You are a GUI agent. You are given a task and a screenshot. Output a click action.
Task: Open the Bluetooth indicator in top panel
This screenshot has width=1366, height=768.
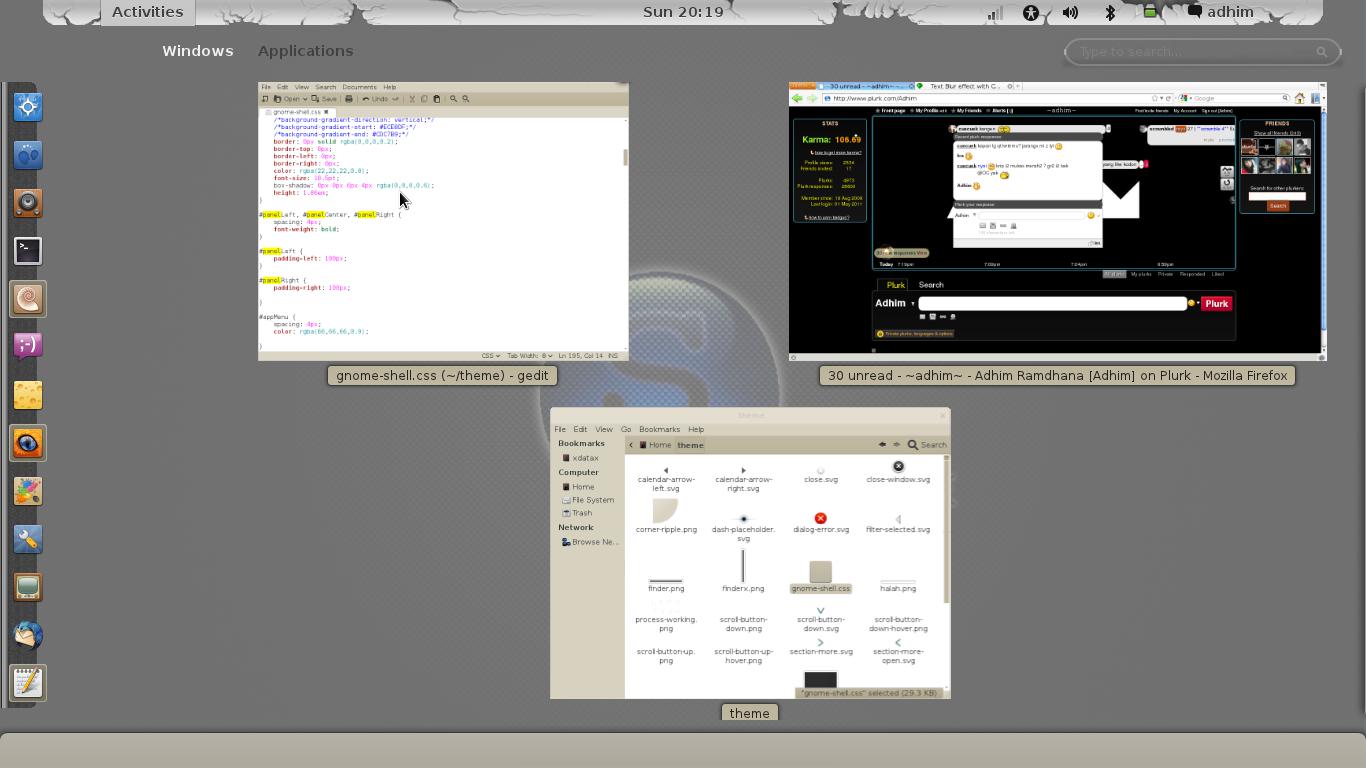point(1110,12)
